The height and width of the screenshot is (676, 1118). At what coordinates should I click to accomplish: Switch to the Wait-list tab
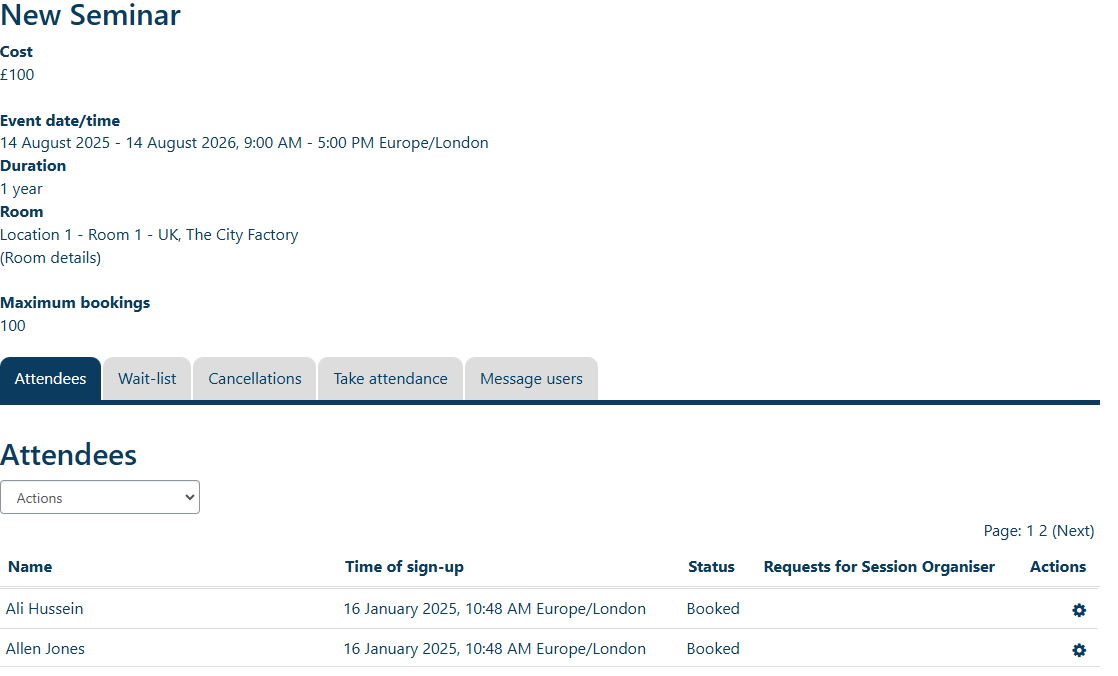coord(147,379)
